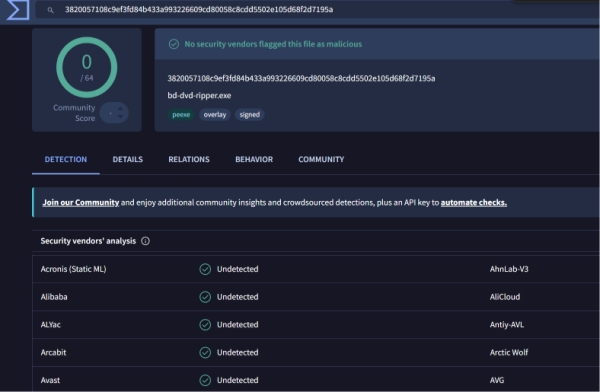Click the Undetected result in the ALYac row
The image size is (600, 392).
coord(238,325)
